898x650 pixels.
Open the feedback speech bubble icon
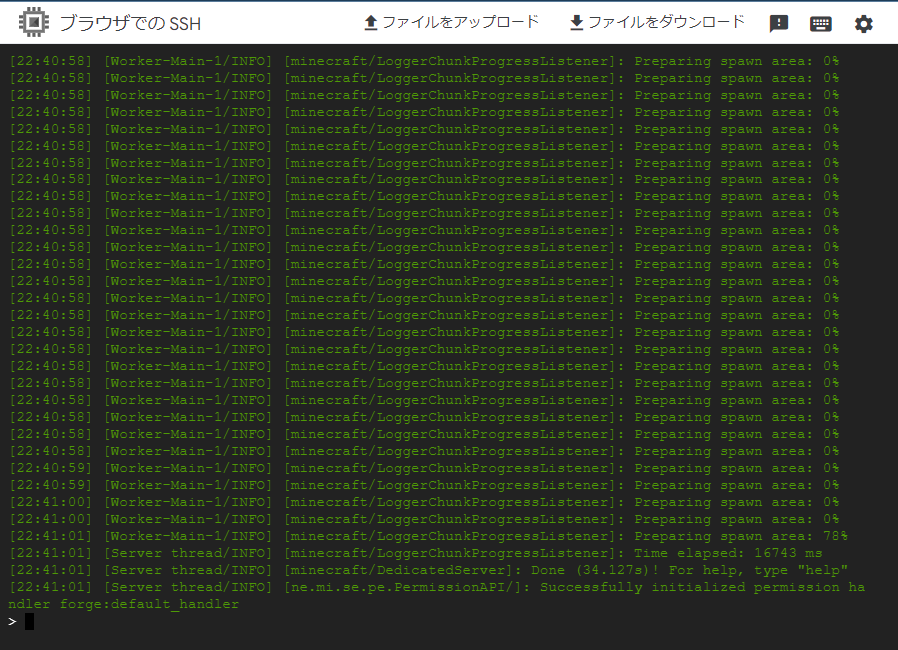pos(779,23)
